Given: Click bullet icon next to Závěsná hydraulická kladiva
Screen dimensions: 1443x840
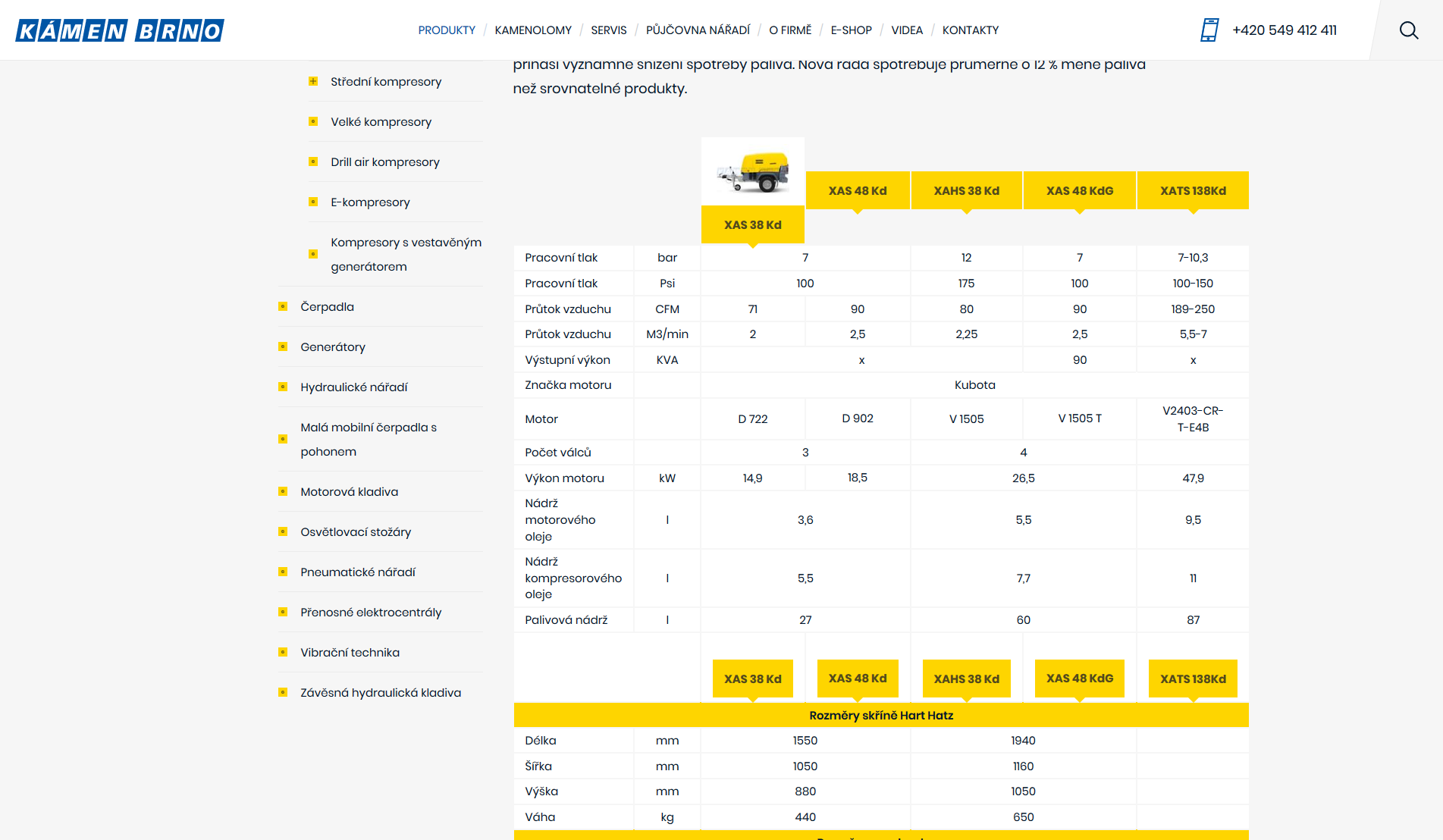Looking at the screenshot, I should pos(283,692).
